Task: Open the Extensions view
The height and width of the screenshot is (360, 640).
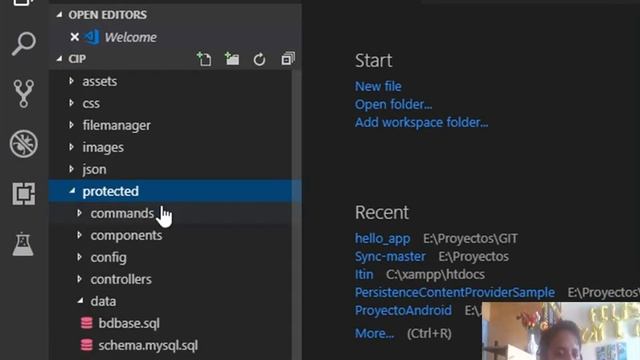Action: pyautogui.click(x=24, y=193)
